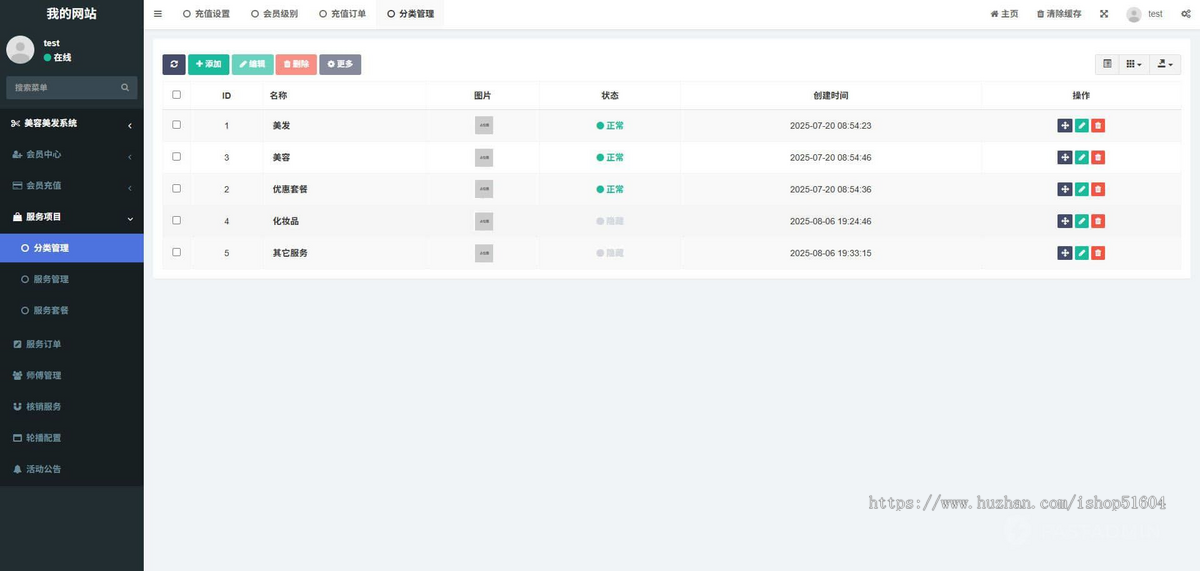Screen dimensions: 1200x571
Task: Open 服务套餐 in the sidebar
Action: pyautogui.click(x=72, y=310)
